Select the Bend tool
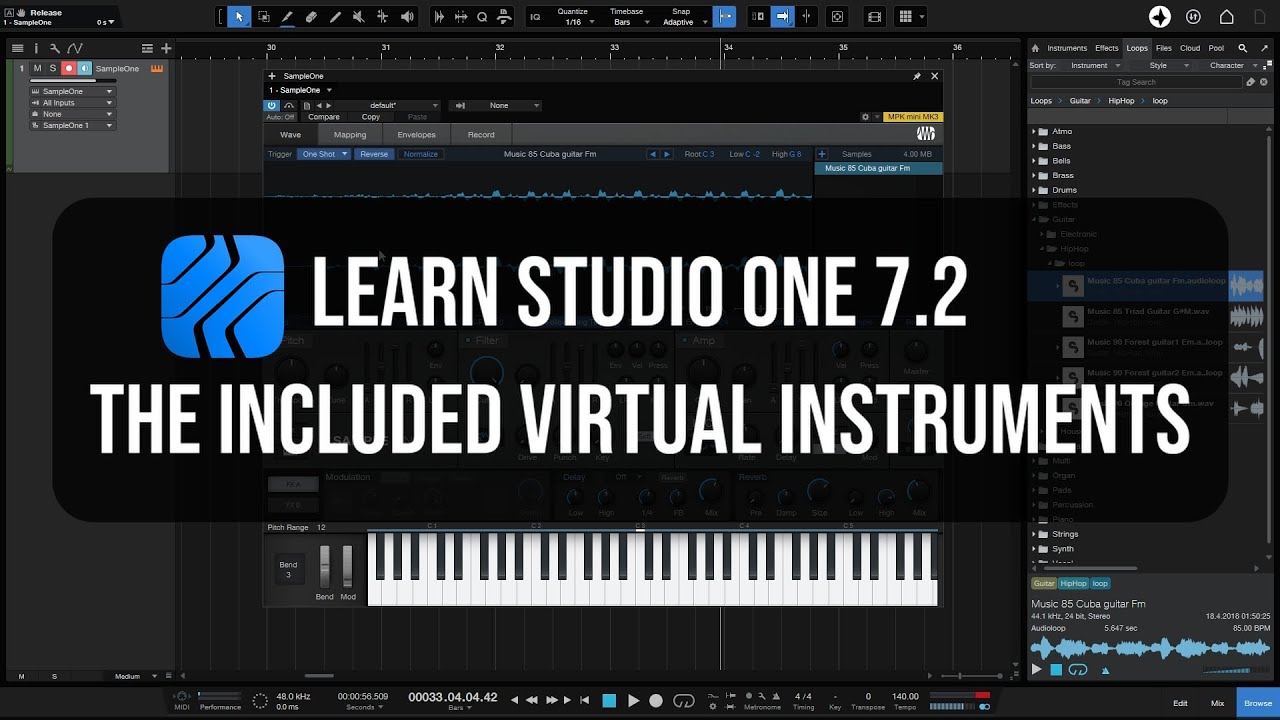 coord(383,17)
